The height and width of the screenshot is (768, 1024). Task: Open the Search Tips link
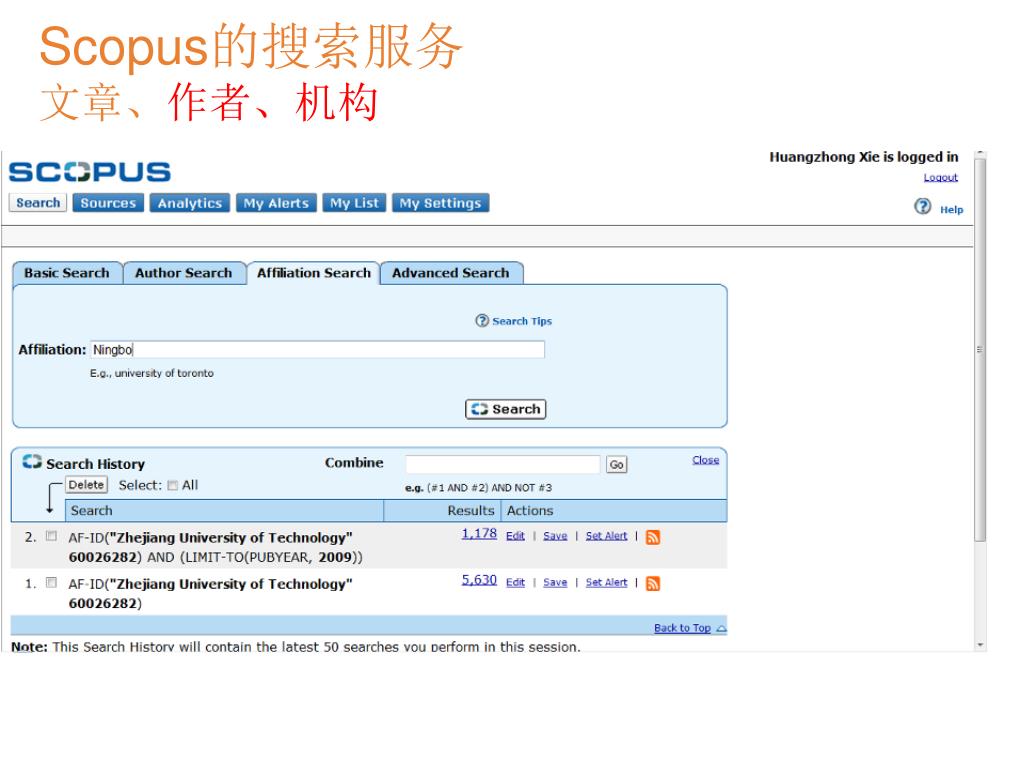click(x=522, y=321)
